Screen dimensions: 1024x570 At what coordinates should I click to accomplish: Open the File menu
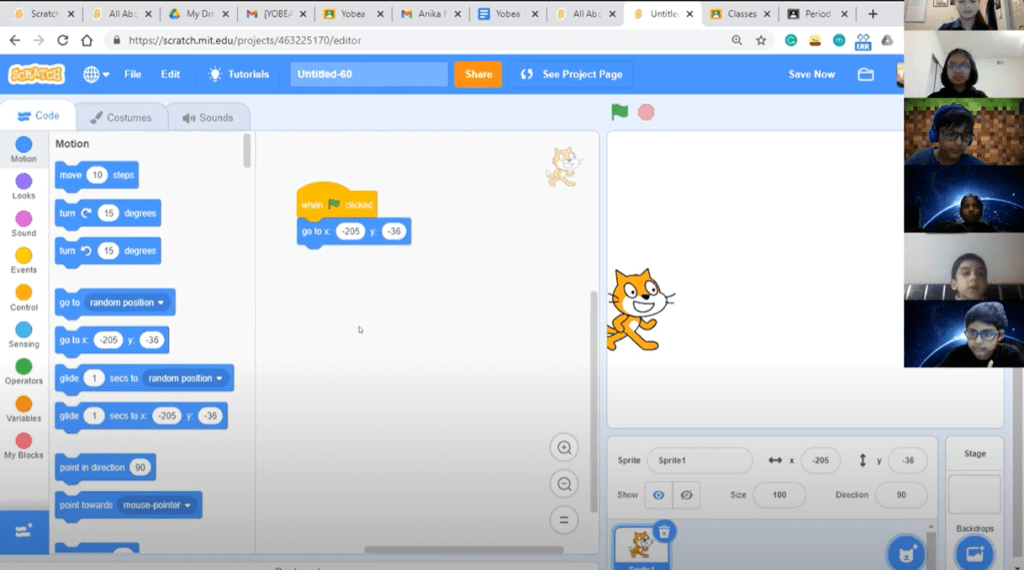(133, 74)
